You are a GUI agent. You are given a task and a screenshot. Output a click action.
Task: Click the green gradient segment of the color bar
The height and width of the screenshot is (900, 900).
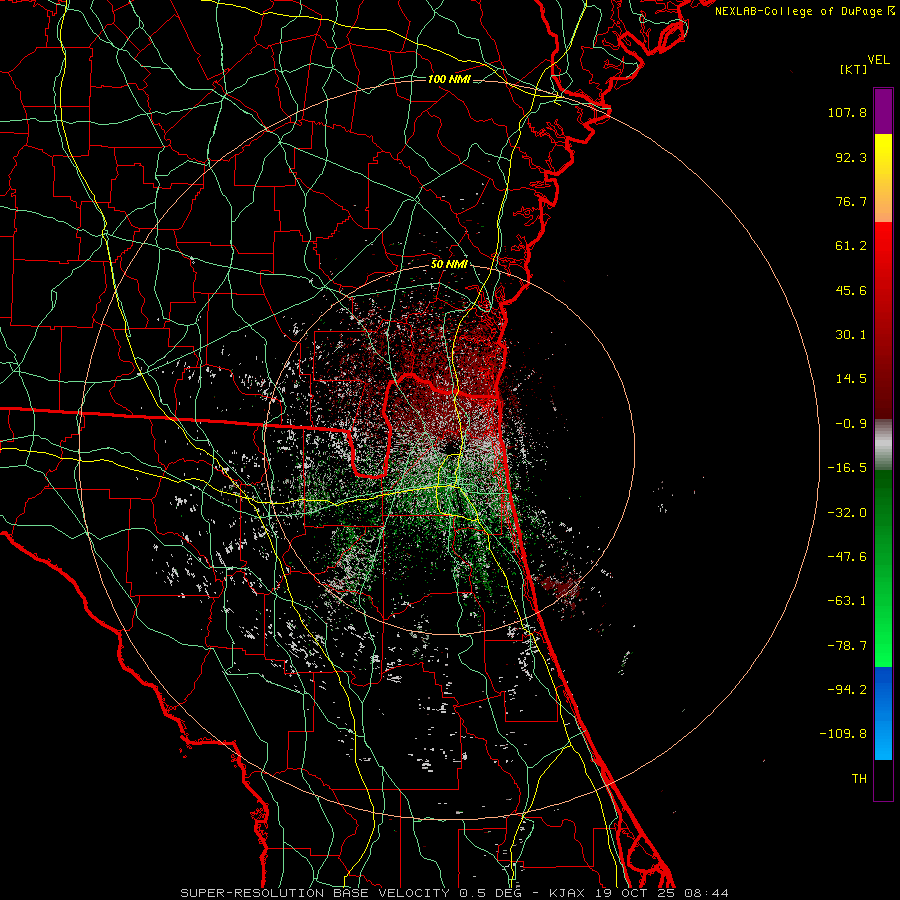[x=883, y=568]
